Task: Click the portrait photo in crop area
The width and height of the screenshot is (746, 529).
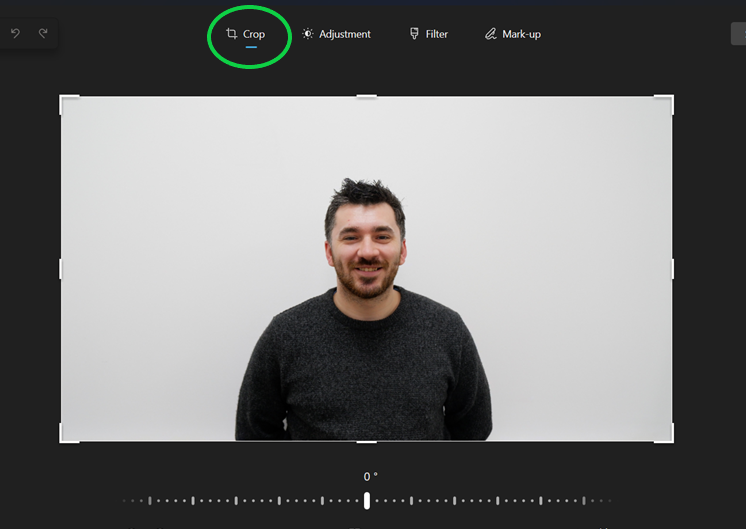Action: pyautogui.click(x=366, y=269)
